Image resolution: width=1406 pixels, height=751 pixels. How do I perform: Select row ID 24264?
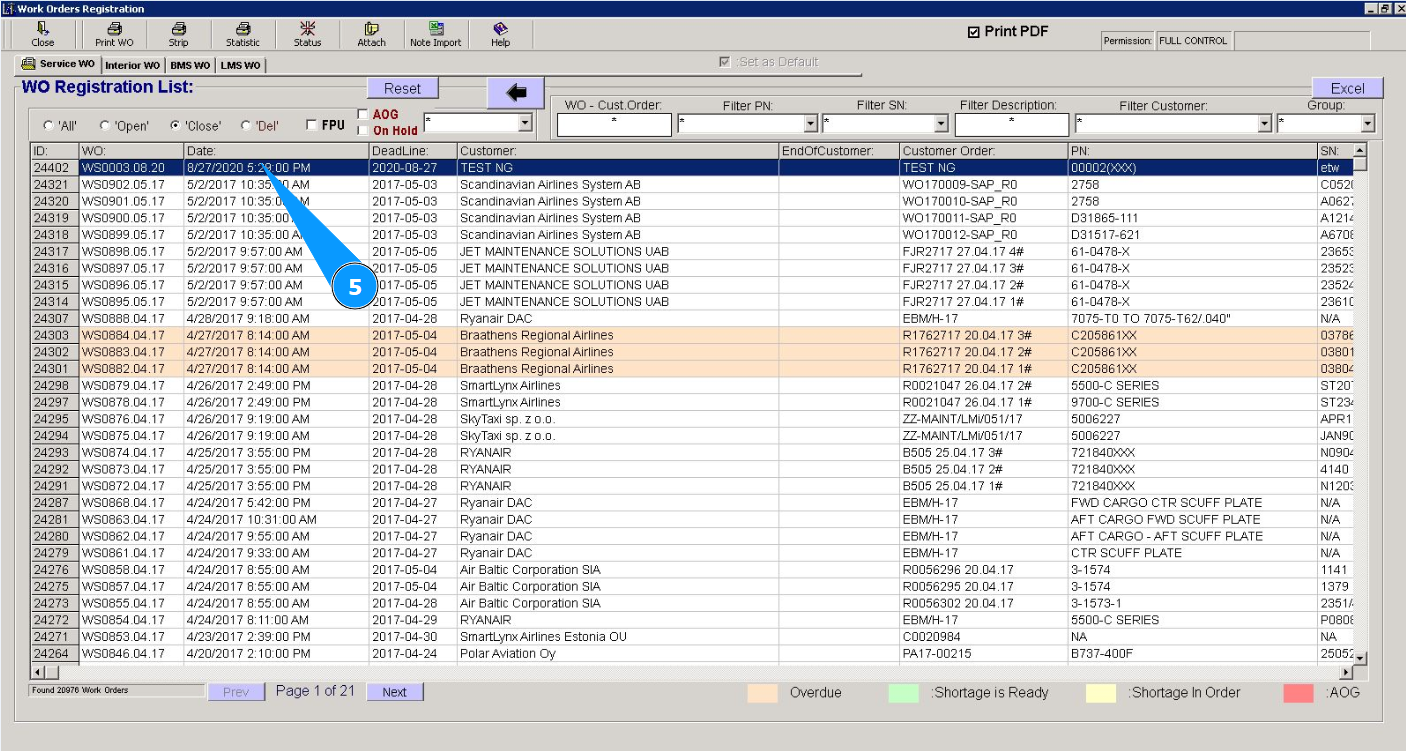pyautogui.click(x=55, y=654)
